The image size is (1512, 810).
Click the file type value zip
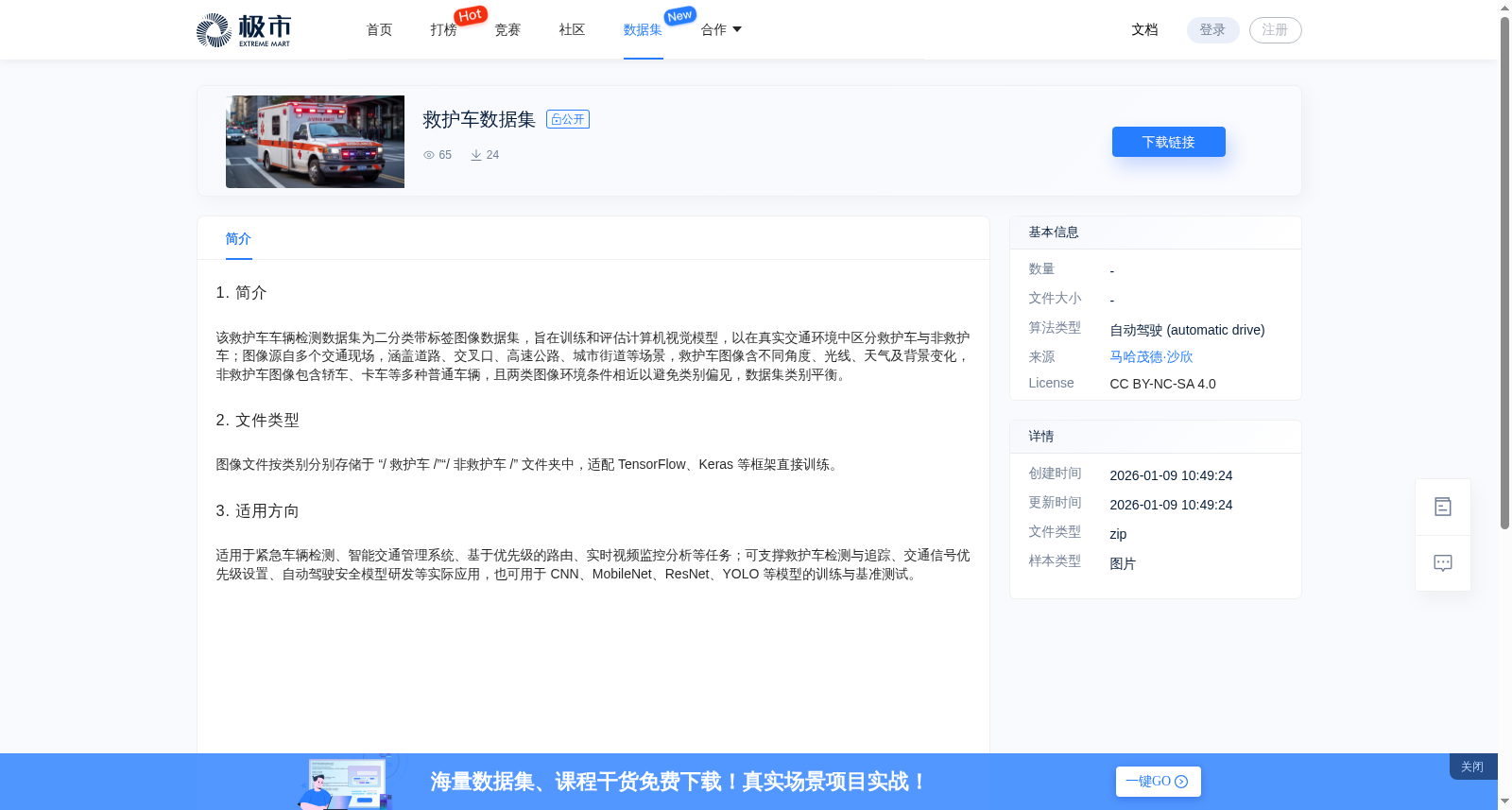coord(1118,534)
